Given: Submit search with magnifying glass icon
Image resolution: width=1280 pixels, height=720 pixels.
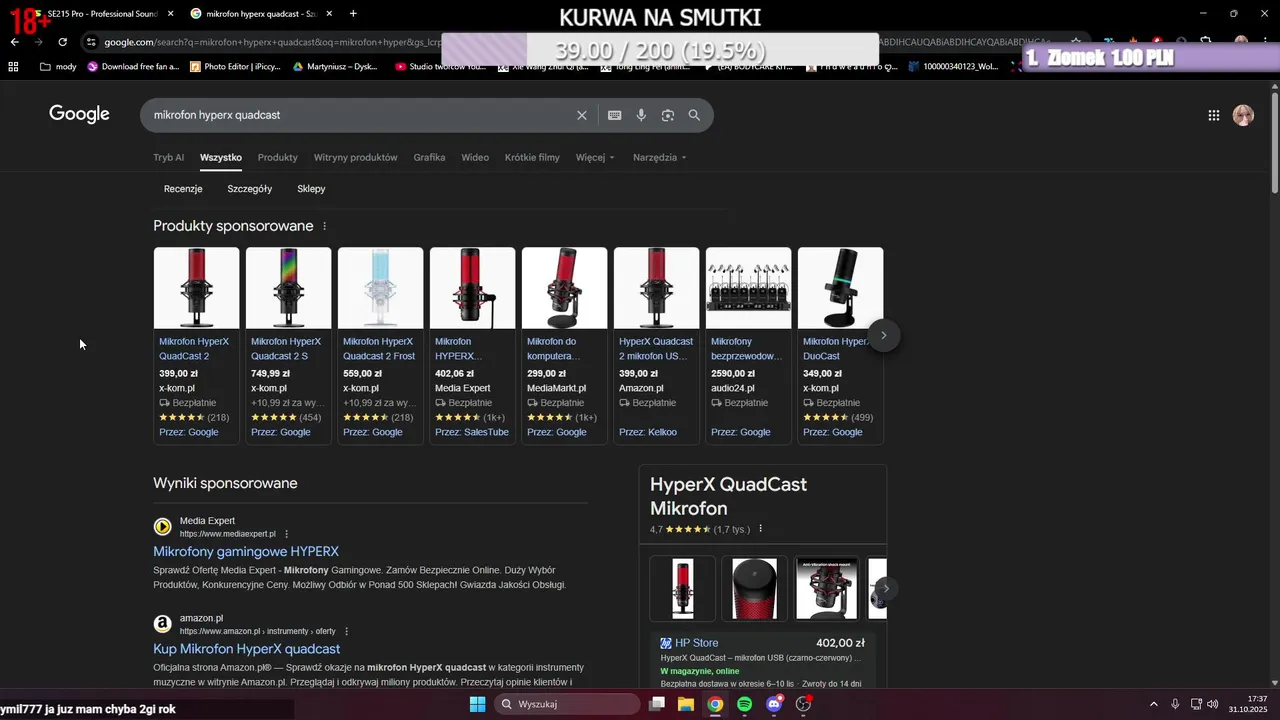Looking at the screenshot, I should coord(694,115).
